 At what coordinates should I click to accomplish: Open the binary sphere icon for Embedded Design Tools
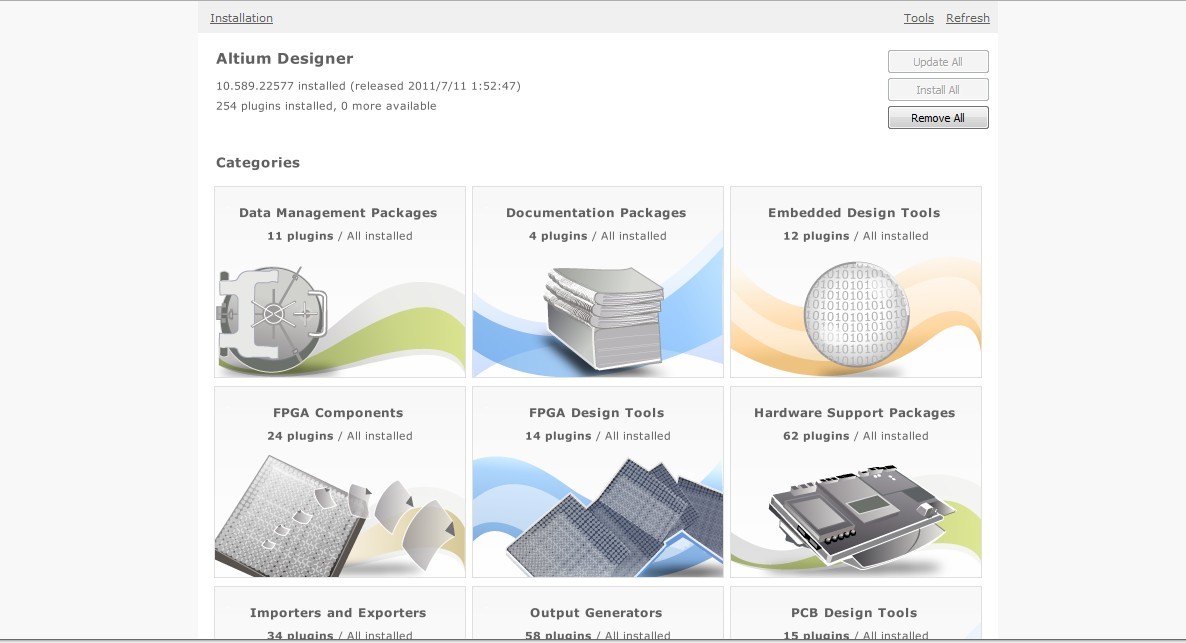[856, 315]
